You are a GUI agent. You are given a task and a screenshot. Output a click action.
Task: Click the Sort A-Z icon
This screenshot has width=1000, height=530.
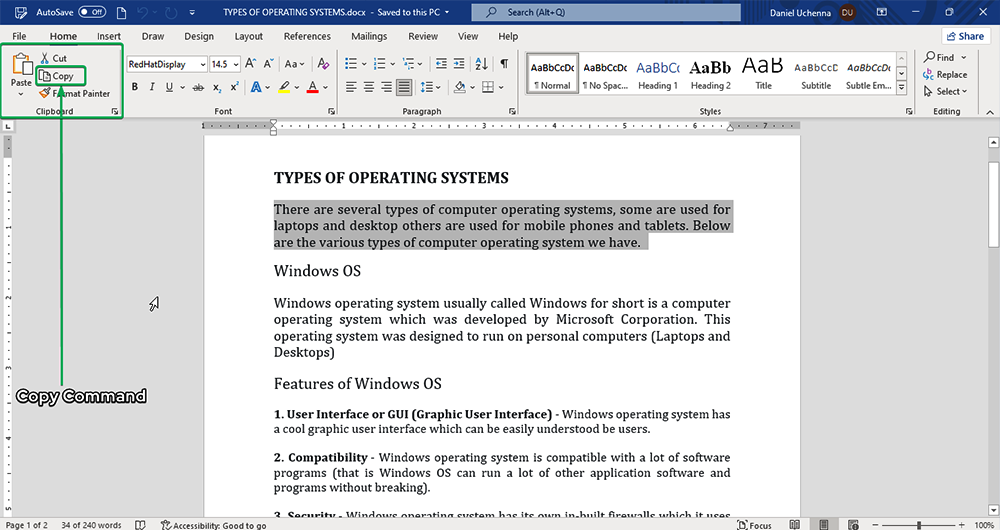point(483,64)
